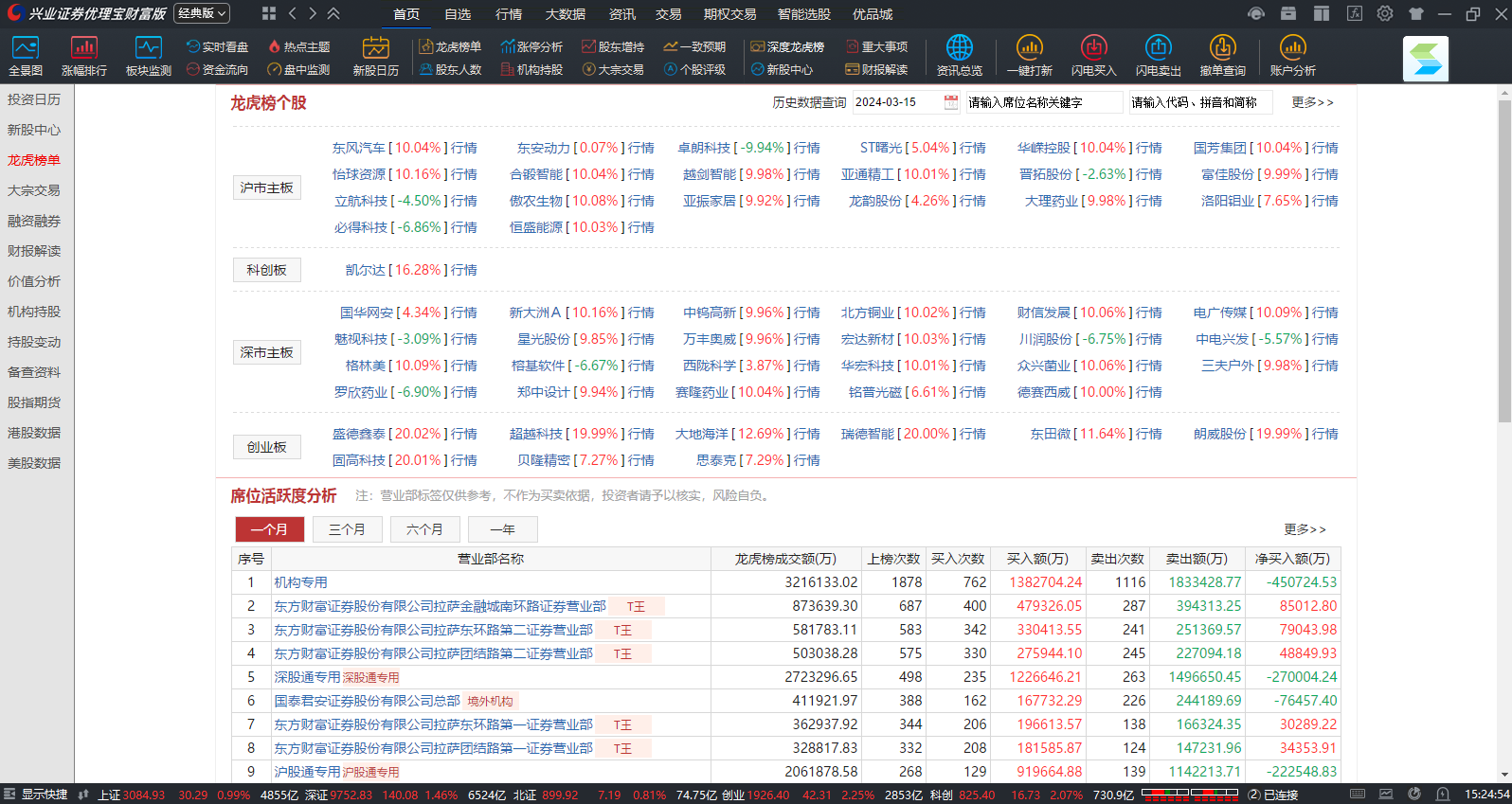Focus the stock code/pinyin search box
Screen dimensions: 1512x804
point(1201,102)
